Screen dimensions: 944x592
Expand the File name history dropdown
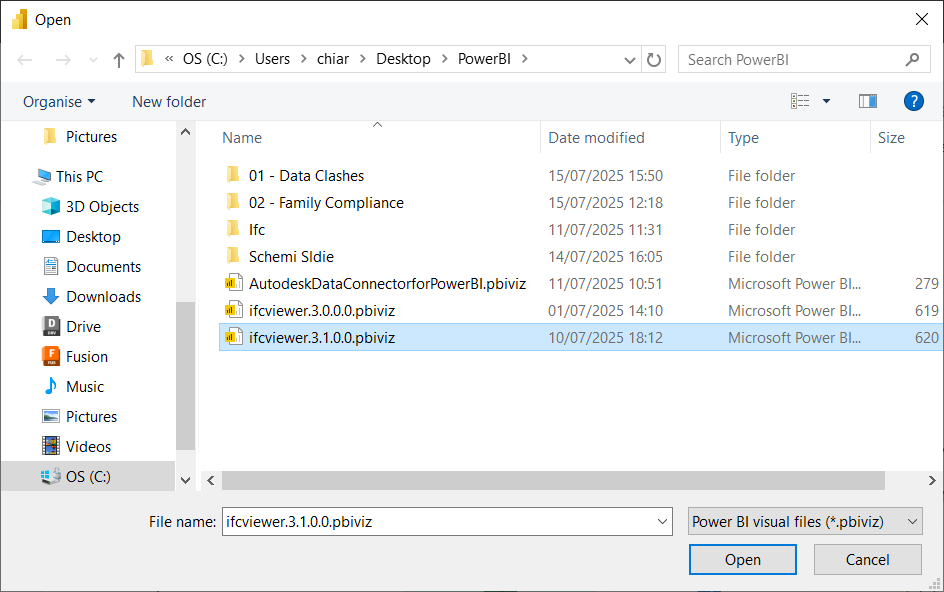[662, 521]
